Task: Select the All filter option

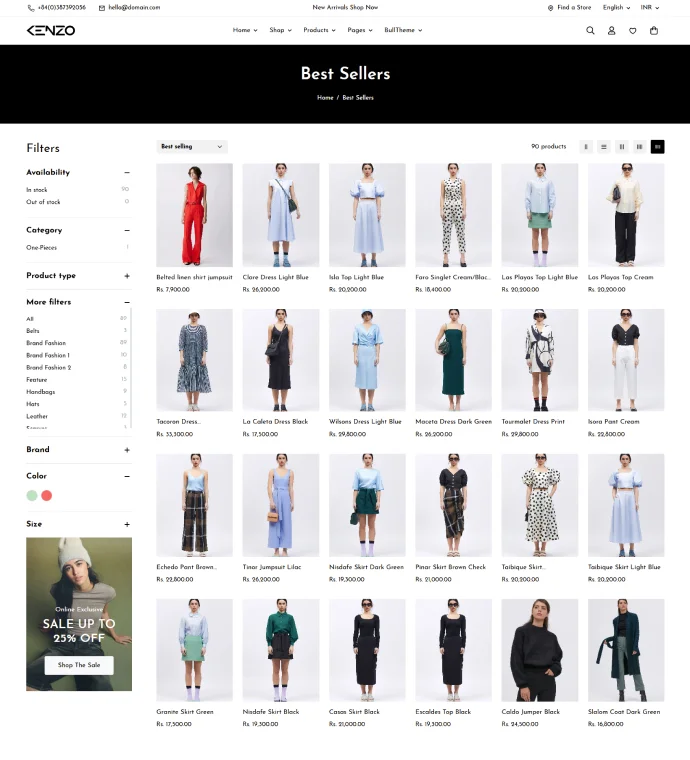Action: [30, 318]
